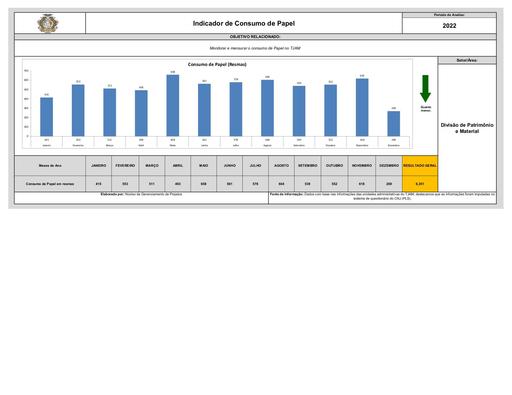Click the objective description text about Papel consumption
The image size is (512, 395).
tap(255, 48)
